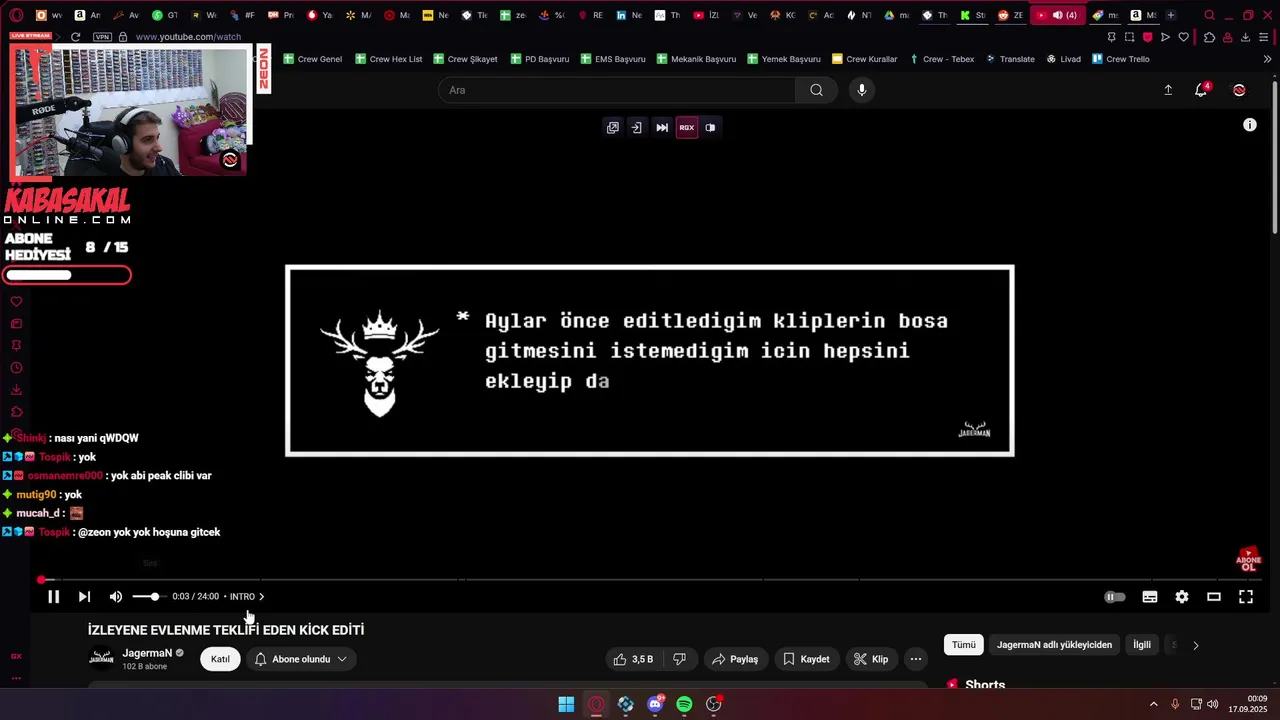Share video via Paylaş

tap(735, 659)
